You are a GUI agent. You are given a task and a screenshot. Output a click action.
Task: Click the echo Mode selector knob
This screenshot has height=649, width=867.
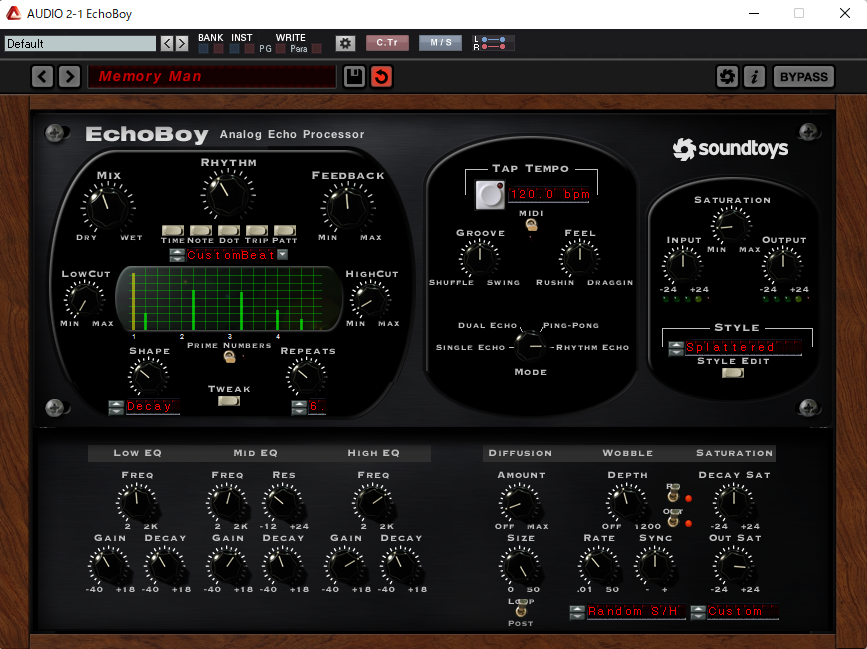coord(530,346)
